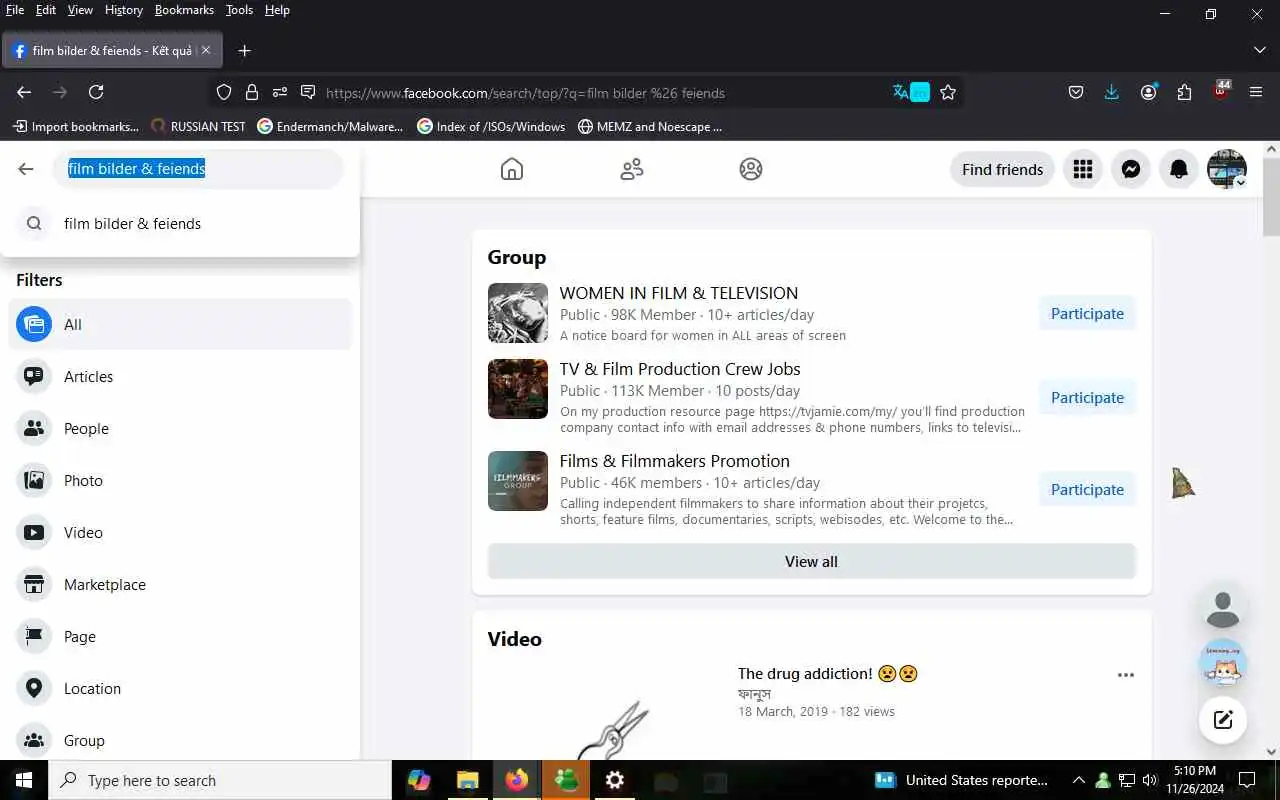Viewport: 1280px width, 800px height.
Task: Select the All filter
Action: click(x=180, y=324)
